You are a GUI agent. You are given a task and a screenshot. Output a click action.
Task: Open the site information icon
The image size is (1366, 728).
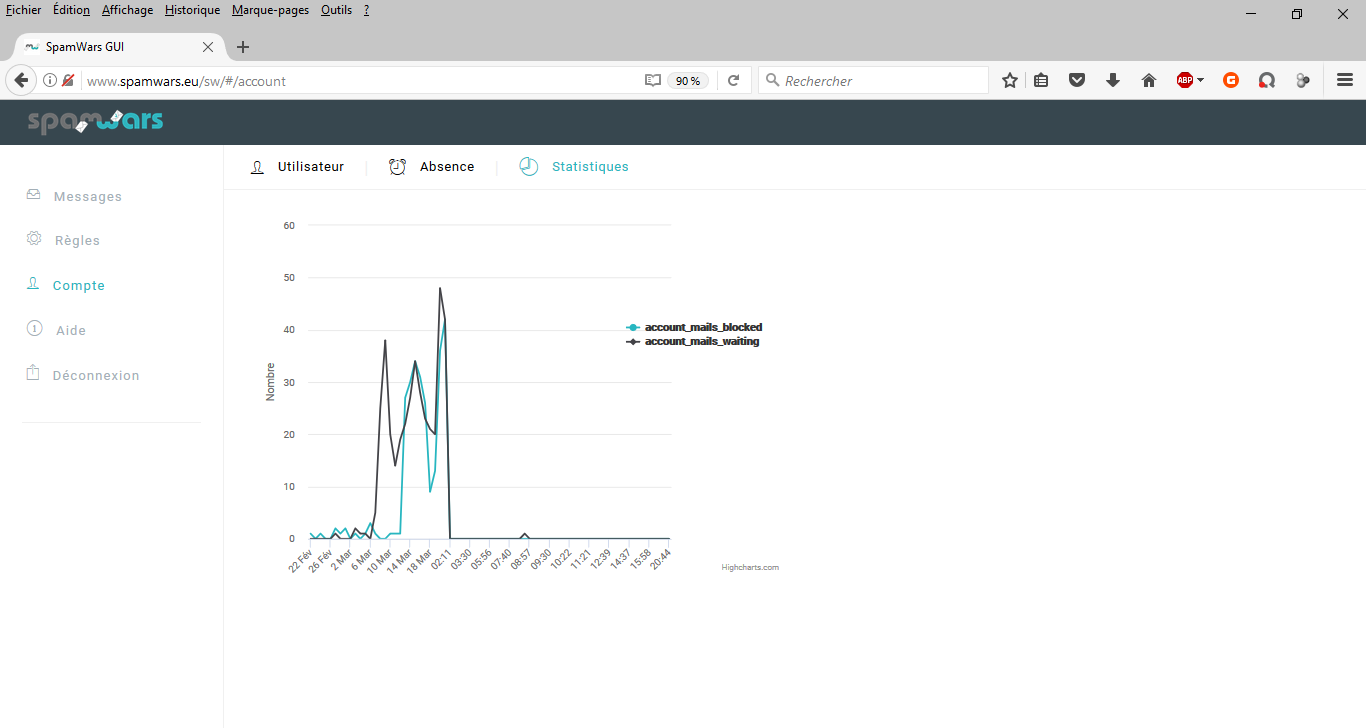click(x=50, y=80)
